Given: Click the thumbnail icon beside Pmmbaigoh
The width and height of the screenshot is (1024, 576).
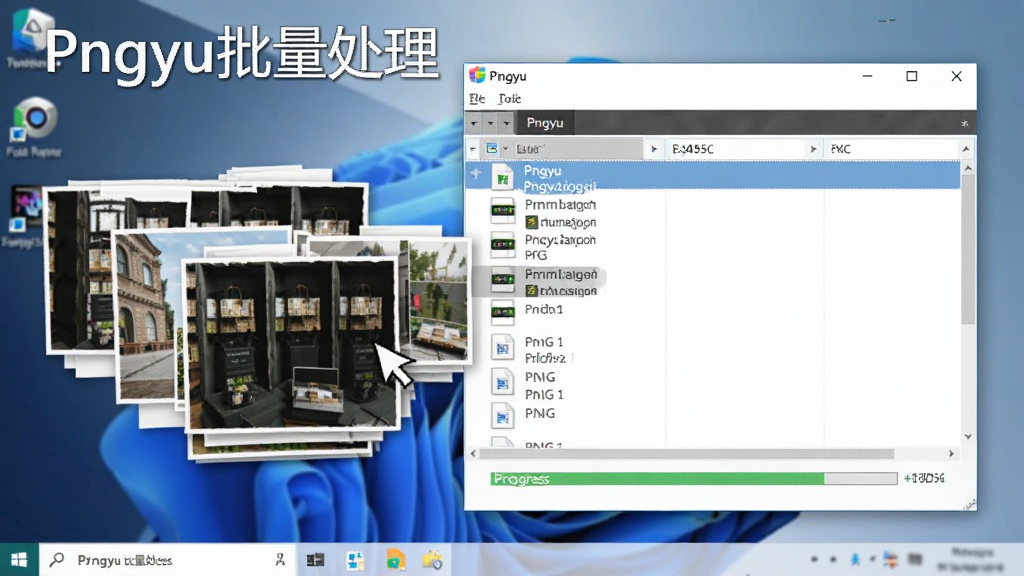Looking at the screenshot, I should click(x=503, y=210).
